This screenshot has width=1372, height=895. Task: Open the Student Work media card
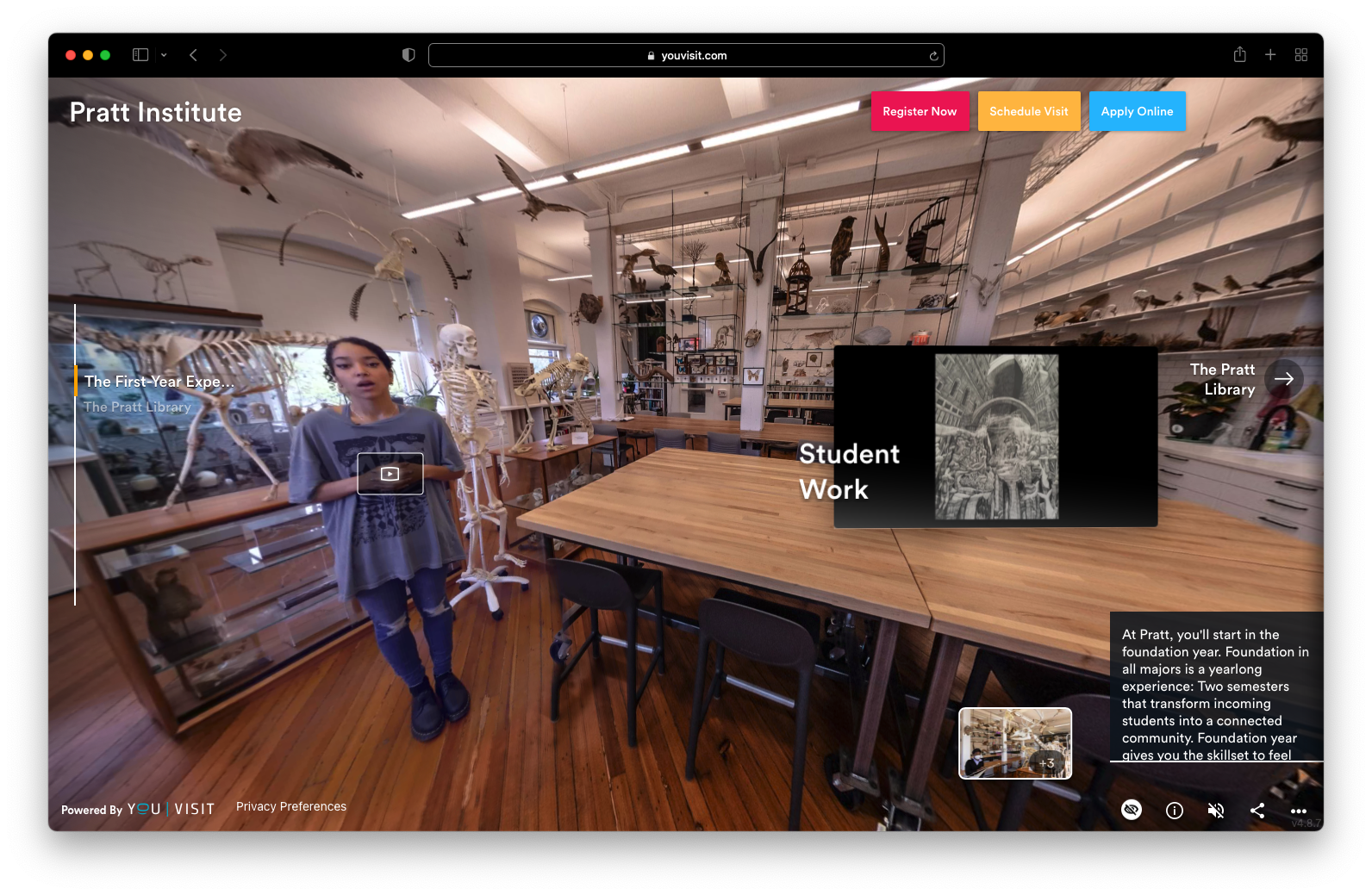pos(995,437)
